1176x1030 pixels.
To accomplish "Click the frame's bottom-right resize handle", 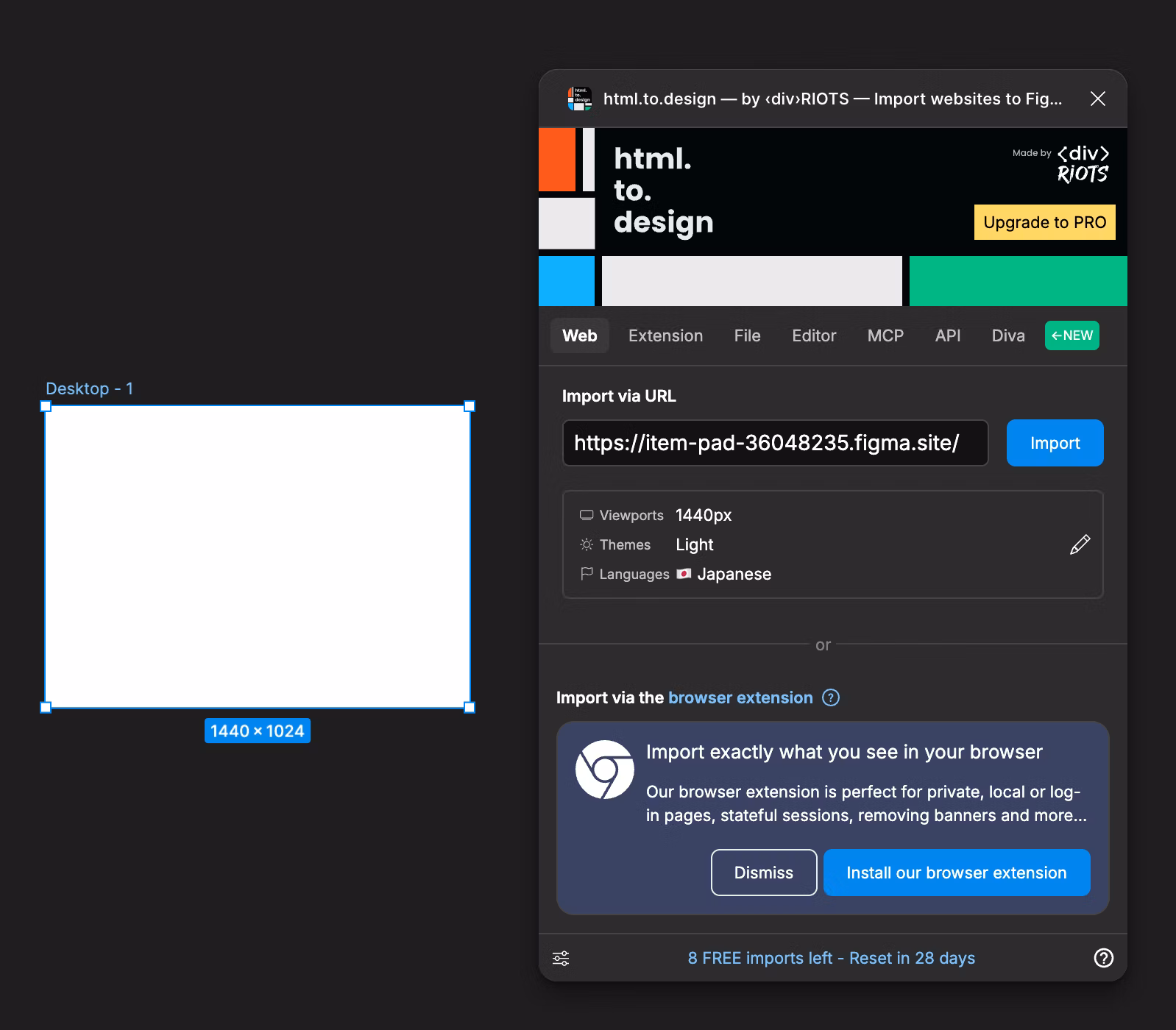I will click(470, 708).
